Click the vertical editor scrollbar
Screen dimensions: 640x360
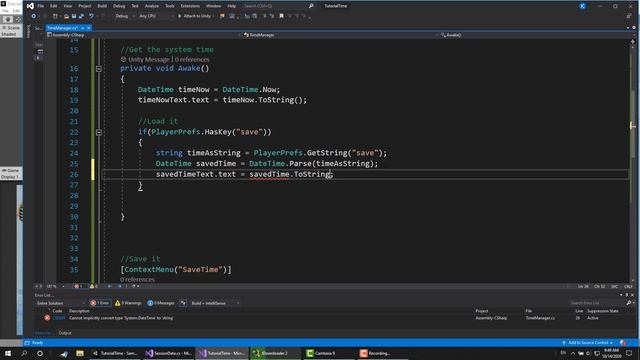tap(633, 163)
